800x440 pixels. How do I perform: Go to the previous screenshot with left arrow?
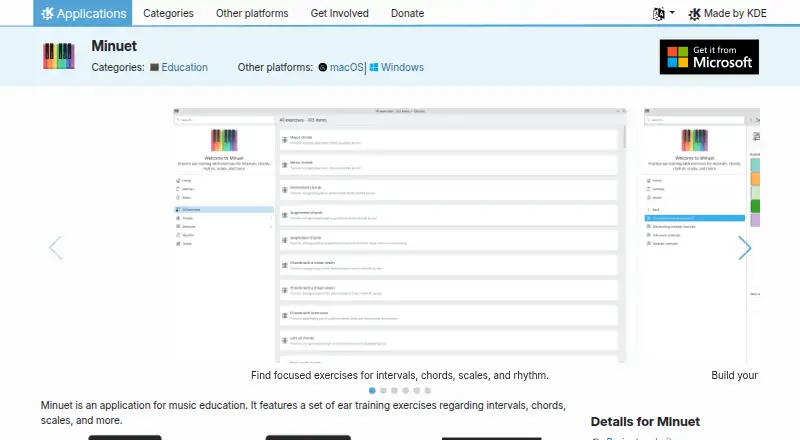pos(56,248)
